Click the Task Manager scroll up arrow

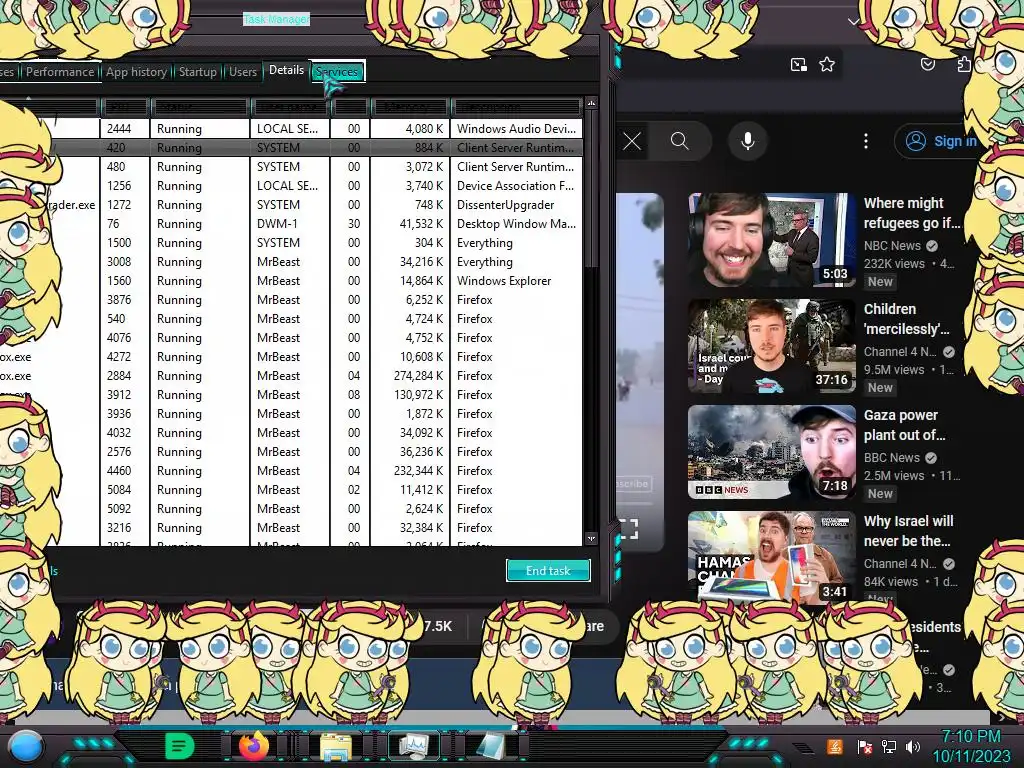coord(591,103)
